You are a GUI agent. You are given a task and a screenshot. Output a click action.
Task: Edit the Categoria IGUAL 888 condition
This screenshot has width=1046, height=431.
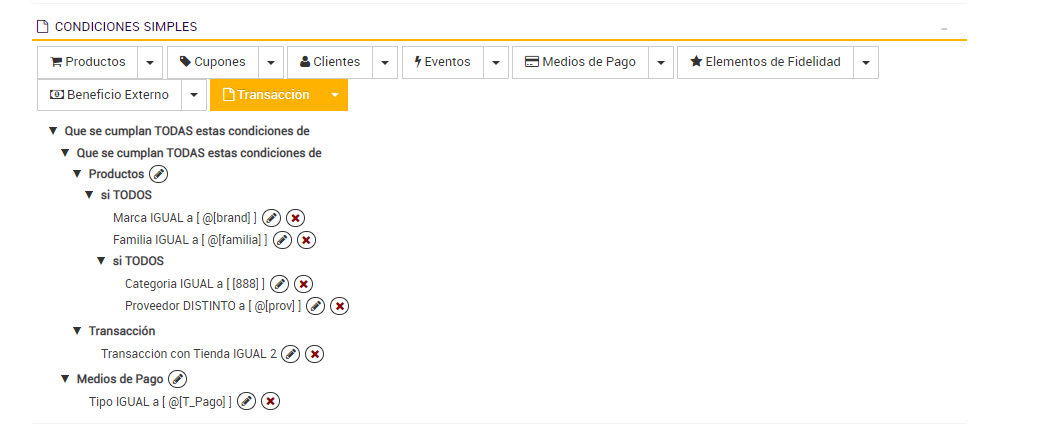[x=280, y=284]
